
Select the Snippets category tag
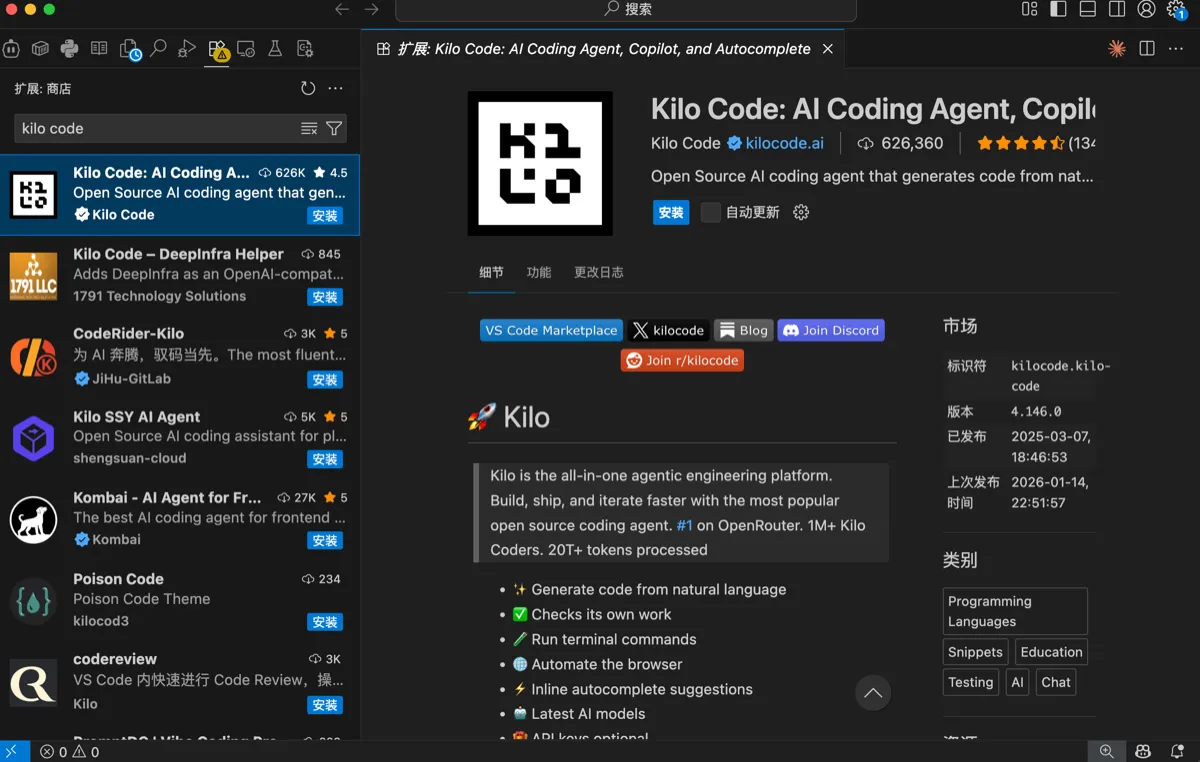point(975,652)
